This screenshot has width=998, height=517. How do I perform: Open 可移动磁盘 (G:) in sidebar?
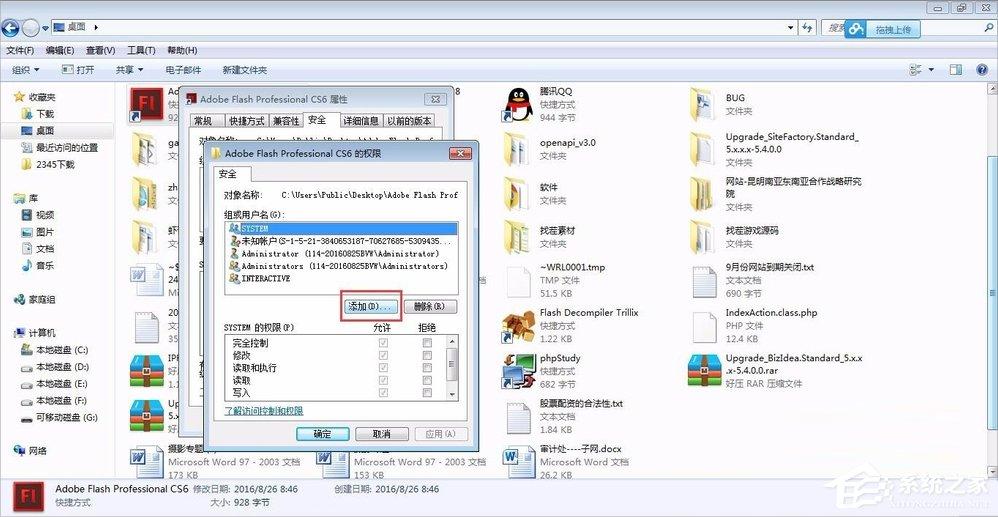pyautogui.click(x=67, y=418)
